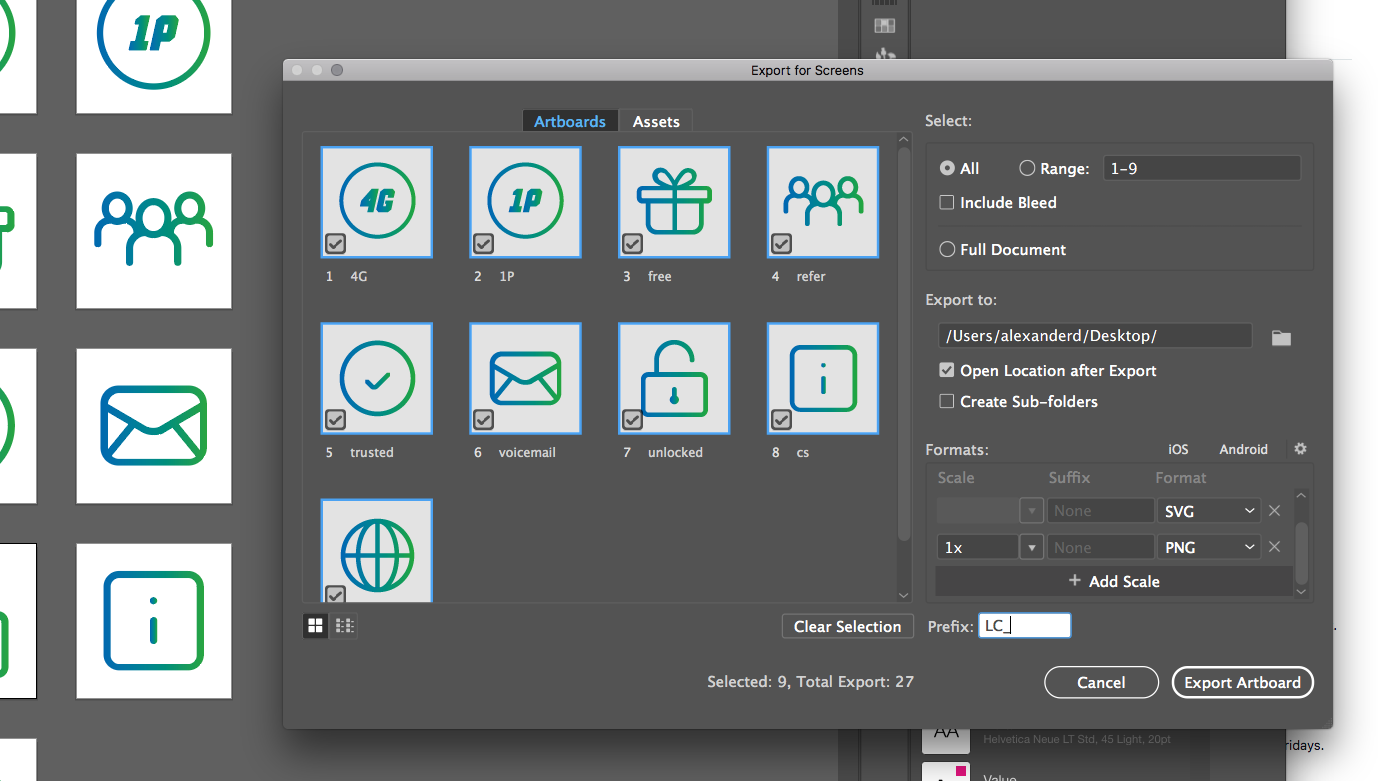Open the SVG format dropdown
Image resolution: width=1378 pixels, height=781 pixels.
pyautogui.click(x=1209, y=510)
